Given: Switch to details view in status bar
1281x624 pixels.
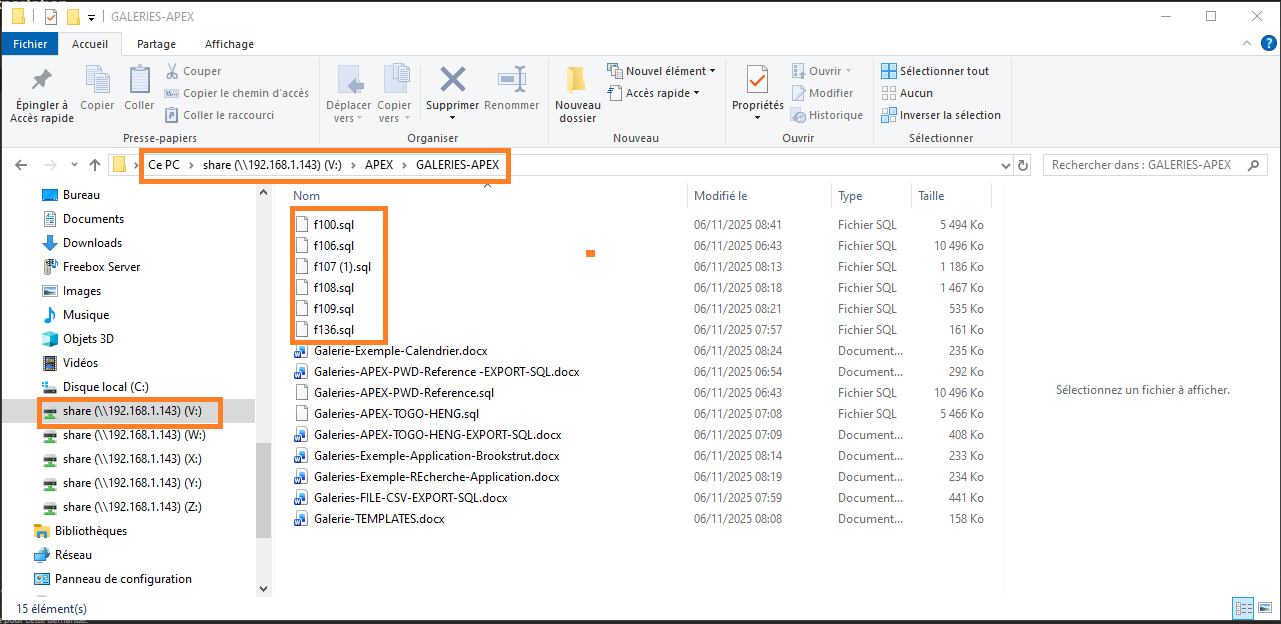Looking at the screenshot, I should click(1243, 607).
